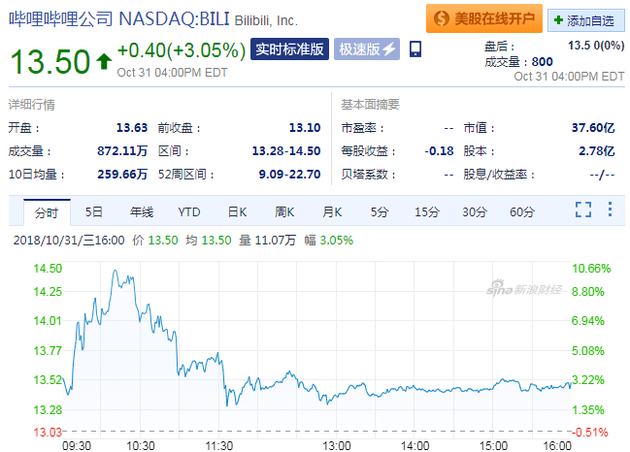630x452 pixels.
Task: Click the 13:00 time axis label
Action: [x=337, y=446]
